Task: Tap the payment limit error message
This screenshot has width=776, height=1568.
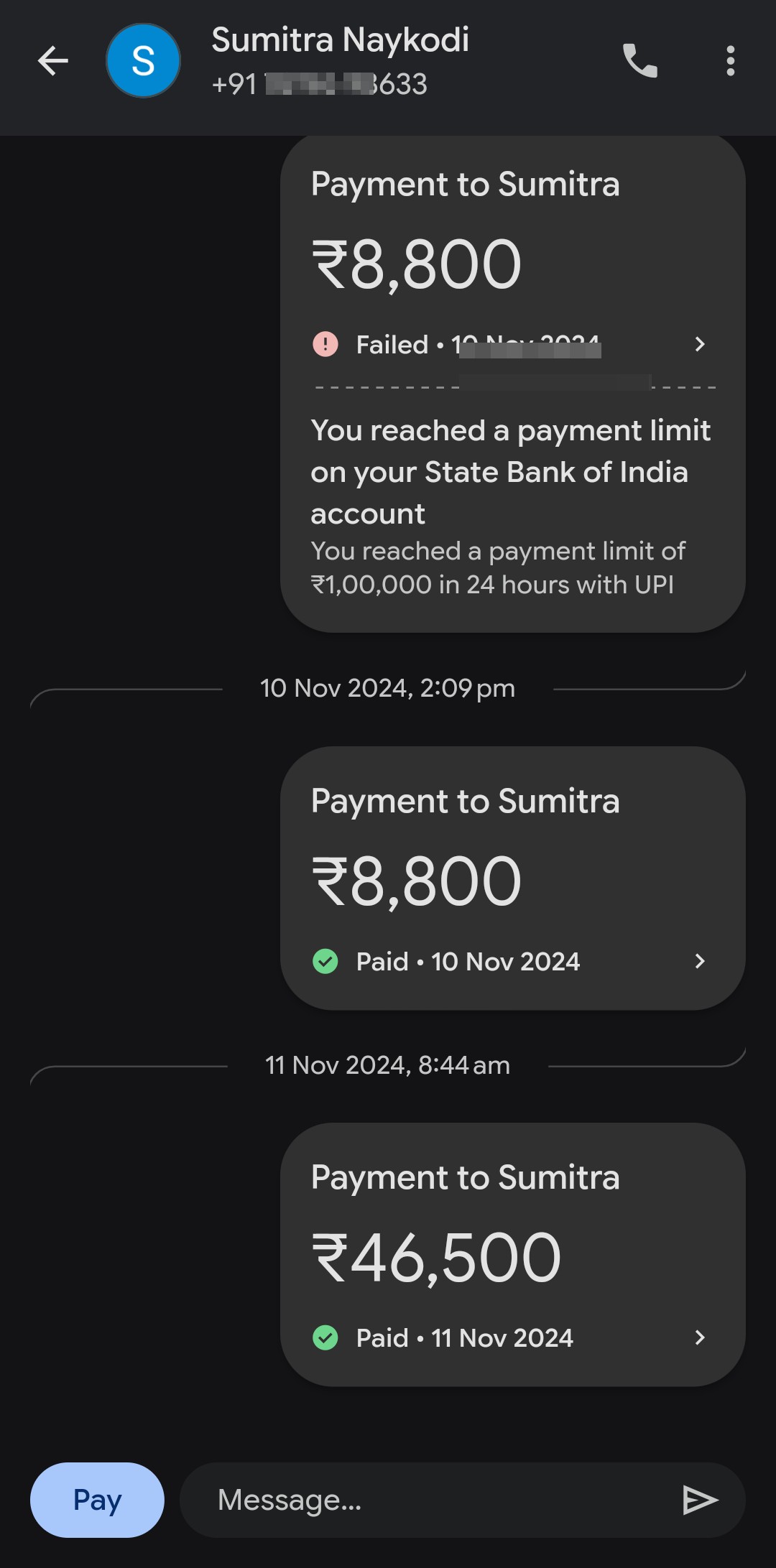Action: pyautogui.click(x=510, y=506)
